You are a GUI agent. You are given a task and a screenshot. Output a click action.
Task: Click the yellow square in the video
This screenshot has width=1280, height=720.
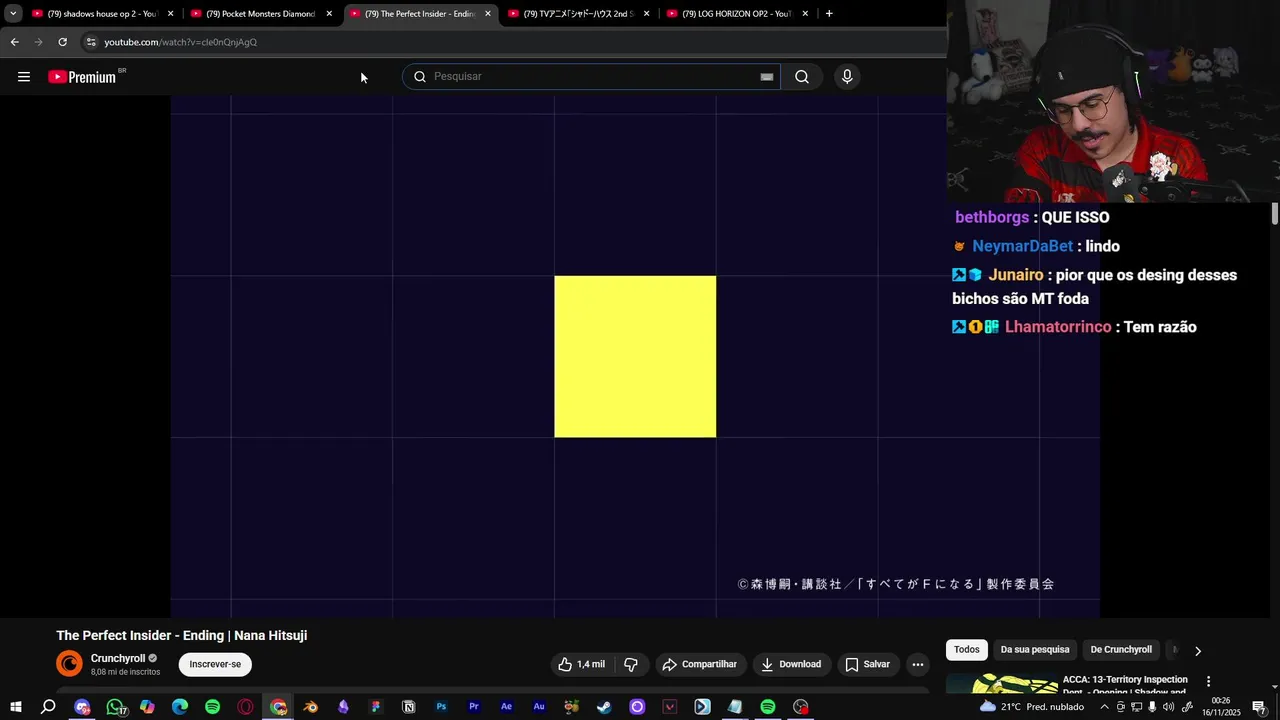pyautogui.click(x=635, y=356)
